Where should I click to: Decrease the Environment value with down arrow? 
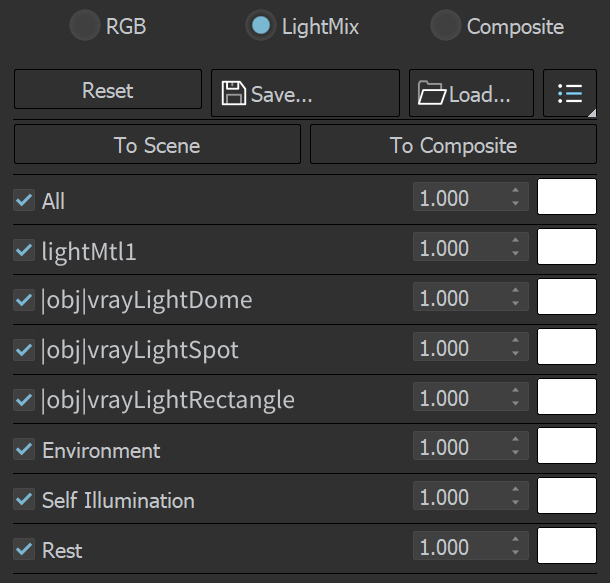coord(515,453)
